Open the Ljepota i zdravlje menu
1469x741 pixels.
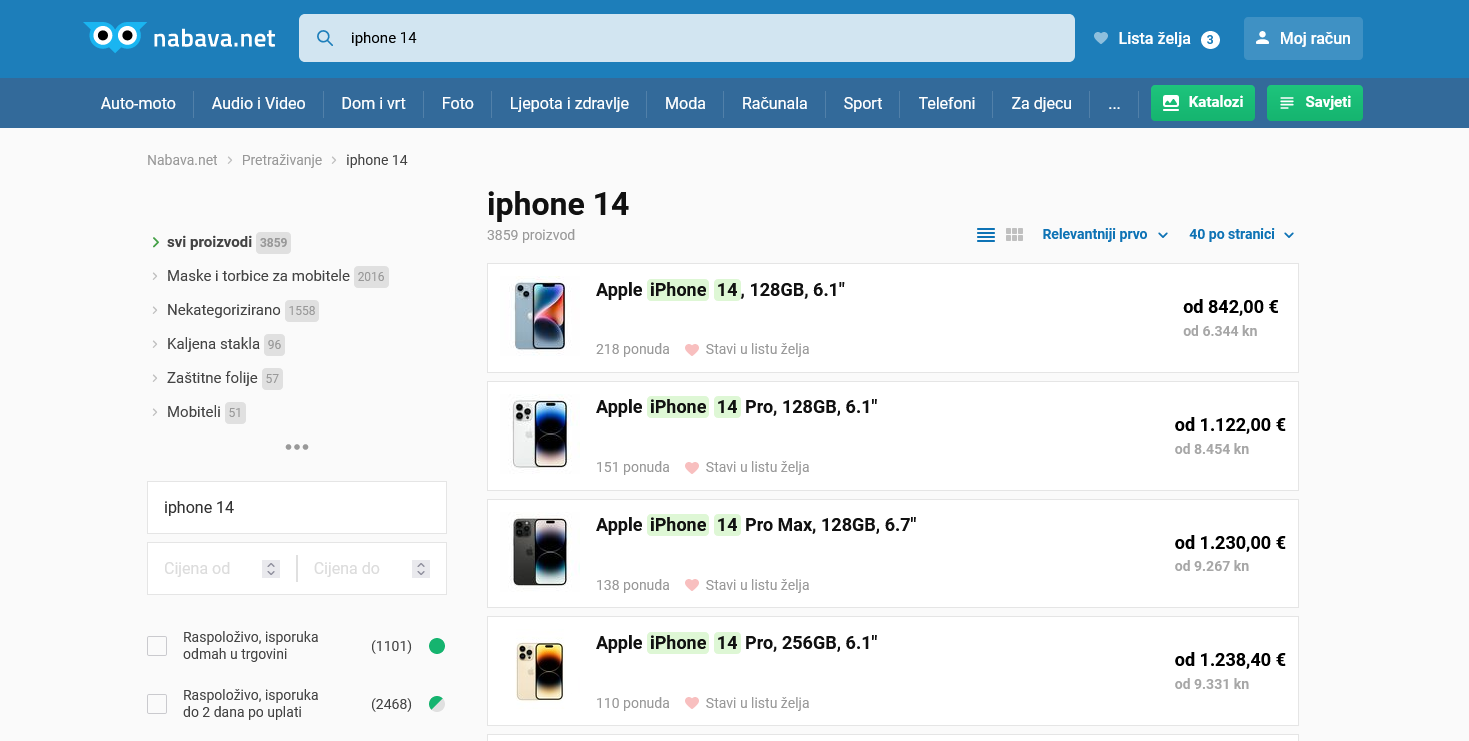point(569,103)
